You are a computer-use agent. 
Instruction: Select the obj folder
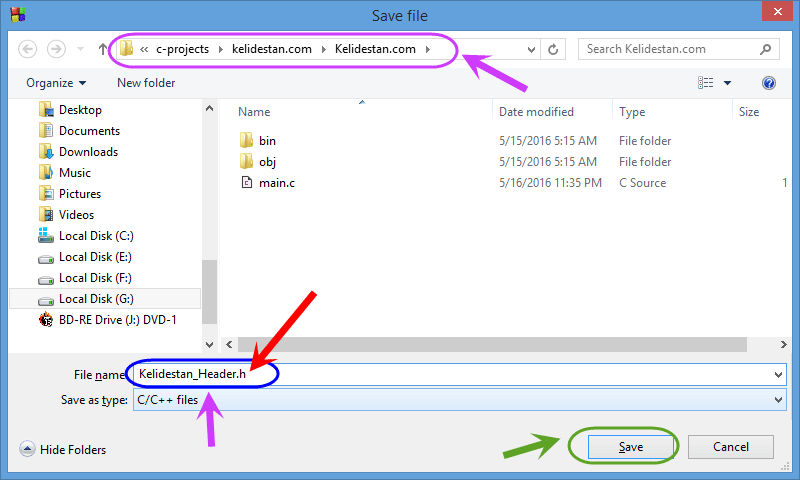point(267,162)
